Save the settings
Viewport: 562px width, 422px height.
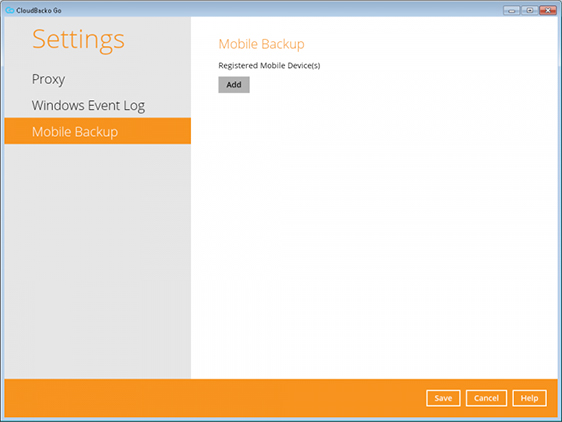443,398
